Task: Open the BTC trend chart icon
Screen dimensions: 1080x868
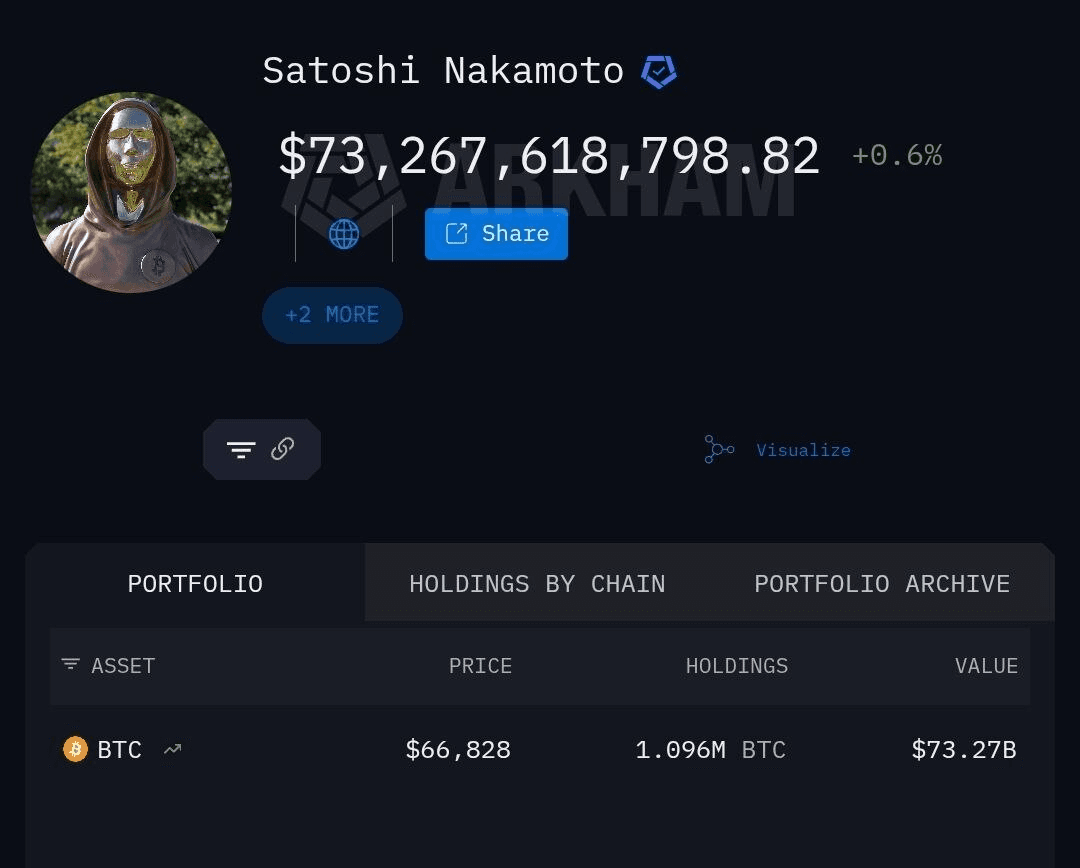Action: pyautogui.click(x=173, y=748)
